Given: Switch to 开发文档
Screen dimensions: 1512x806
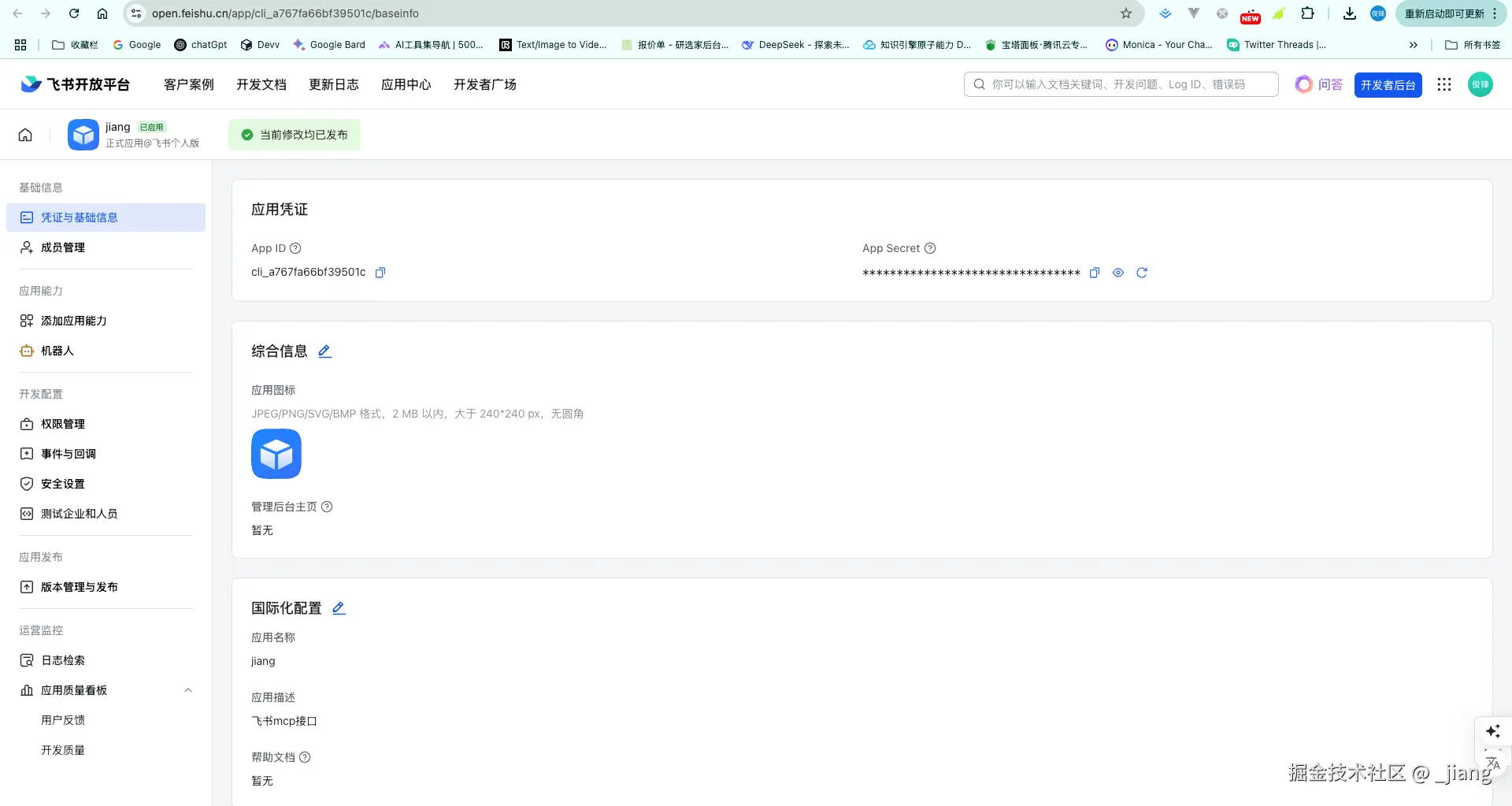Looking at the screenshot, I should 261,84.
